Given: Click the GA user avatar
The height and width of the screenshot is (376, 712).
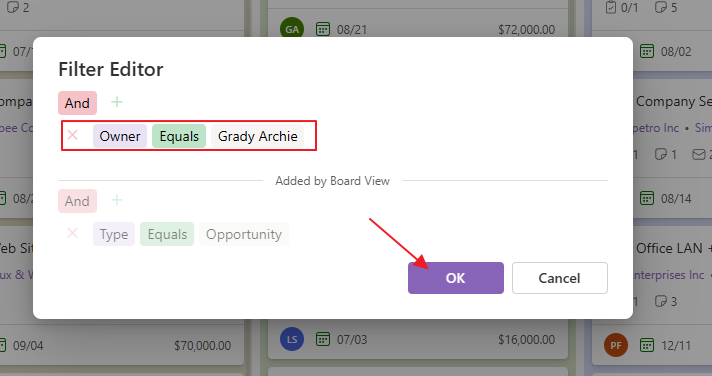Looking at the screenshot, I should click(292, 28).
